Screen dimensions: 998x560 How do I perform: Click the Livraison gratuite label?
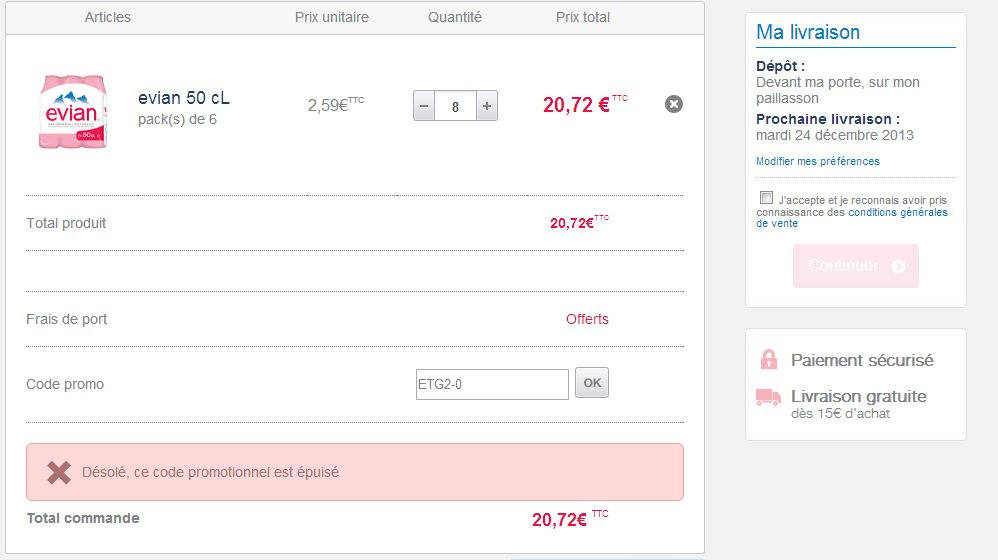tap(858, 396)
